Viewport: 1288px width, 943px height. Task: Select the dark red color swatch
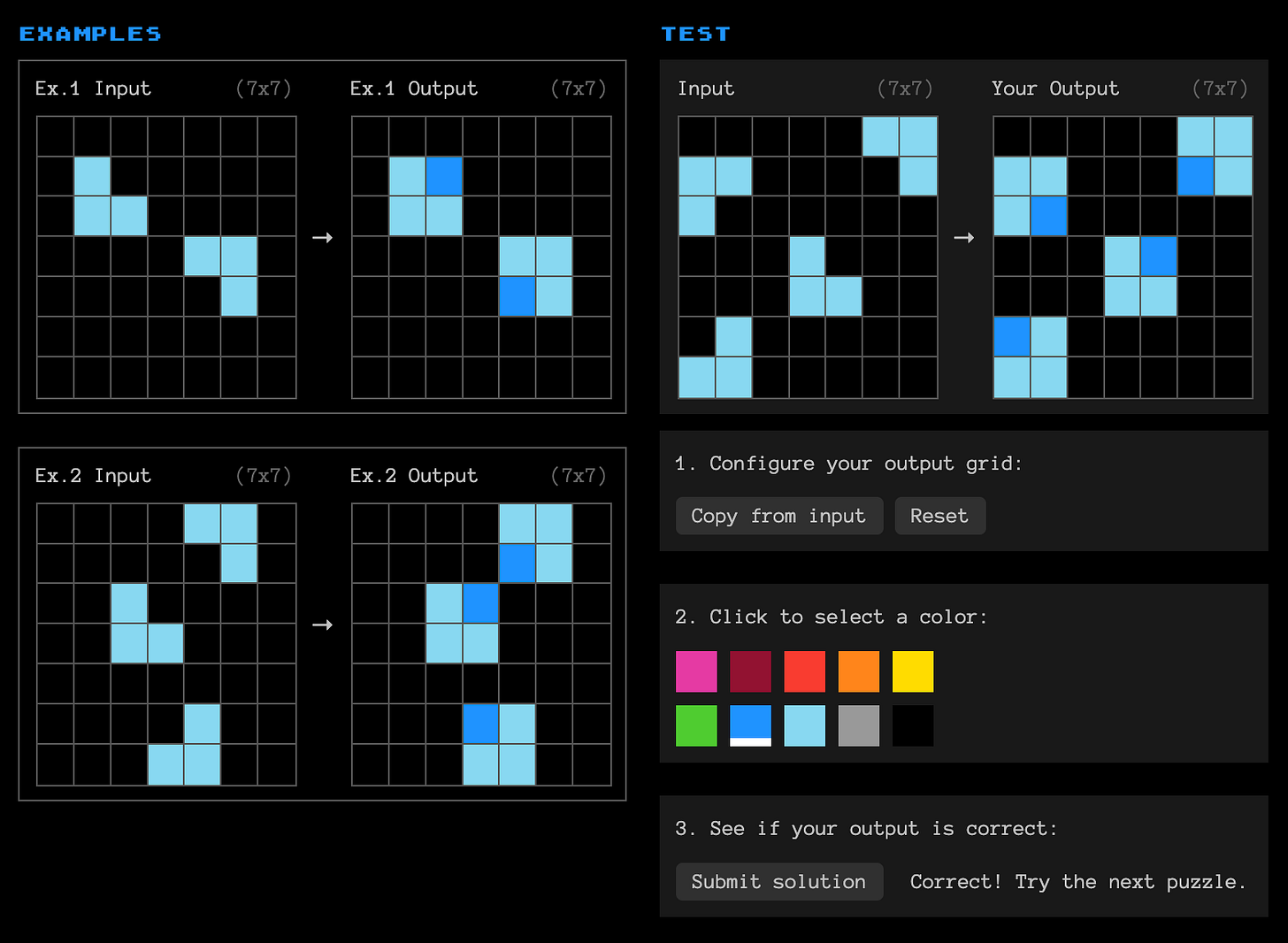(x=750, y=671)
